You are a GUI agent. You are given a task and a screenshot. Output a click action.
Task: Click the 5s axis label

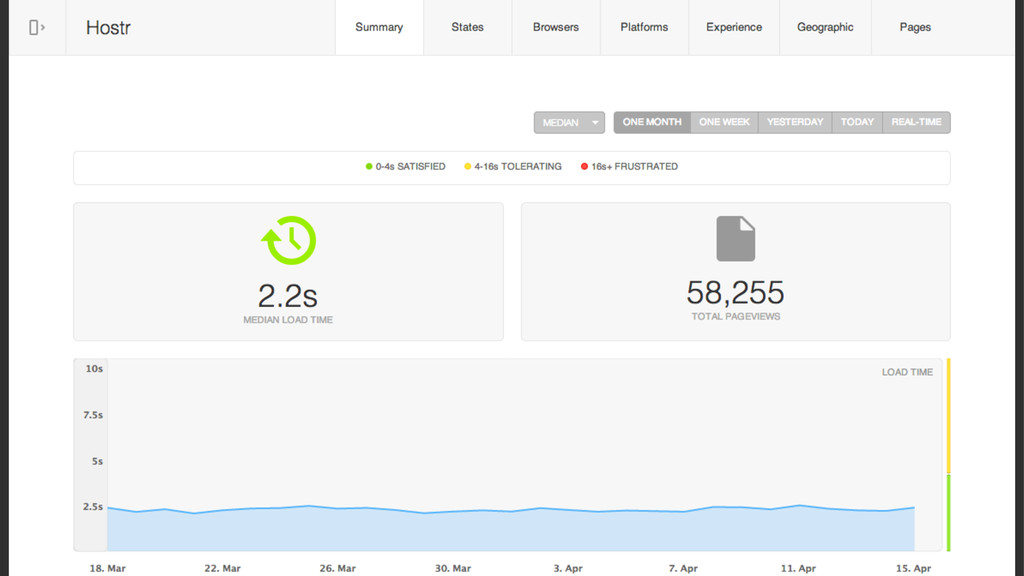pyautogui.click(x=97, y=462)
